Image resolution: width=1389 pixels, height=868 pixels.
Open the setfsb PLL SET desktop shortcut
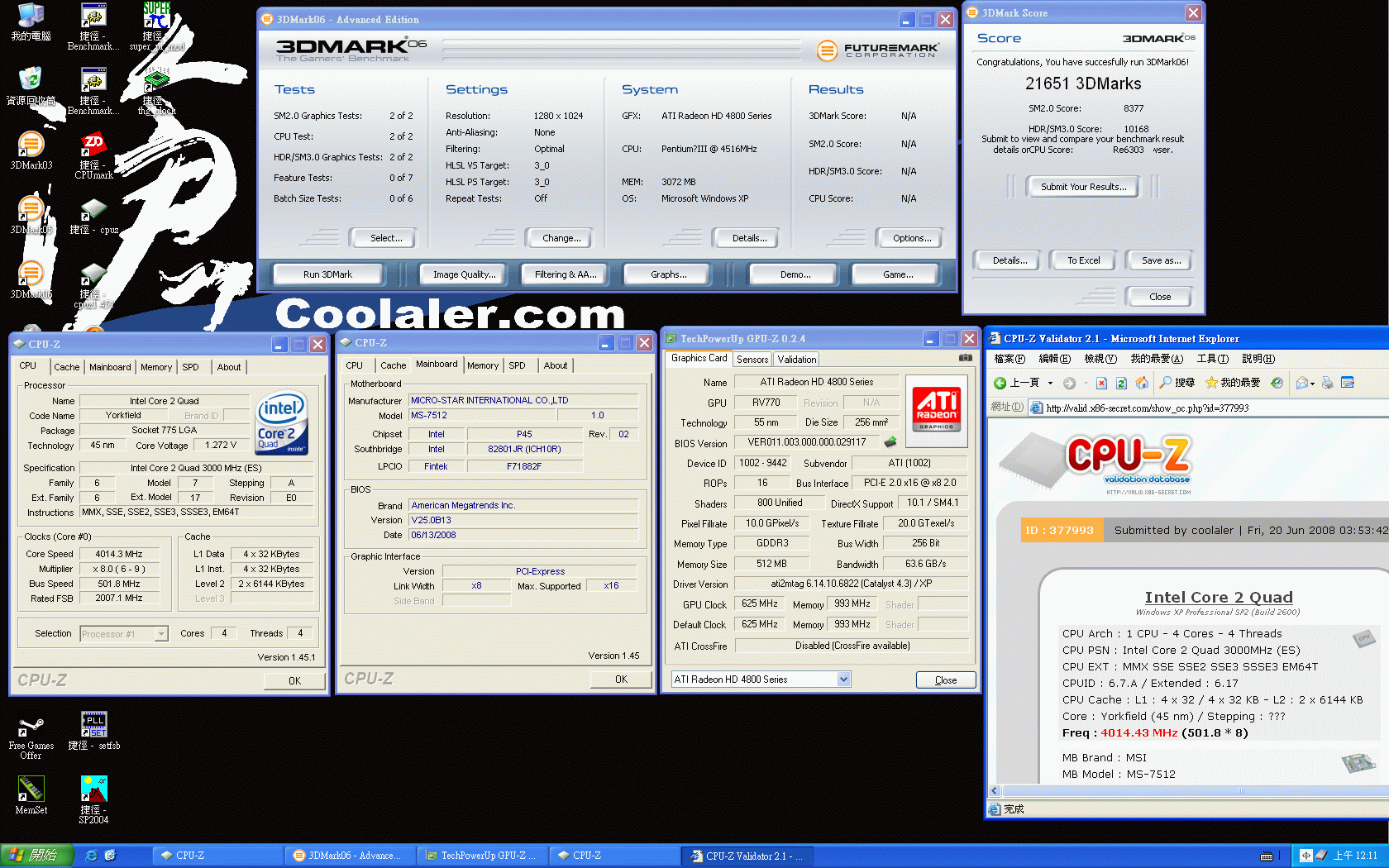pos(94,730)
